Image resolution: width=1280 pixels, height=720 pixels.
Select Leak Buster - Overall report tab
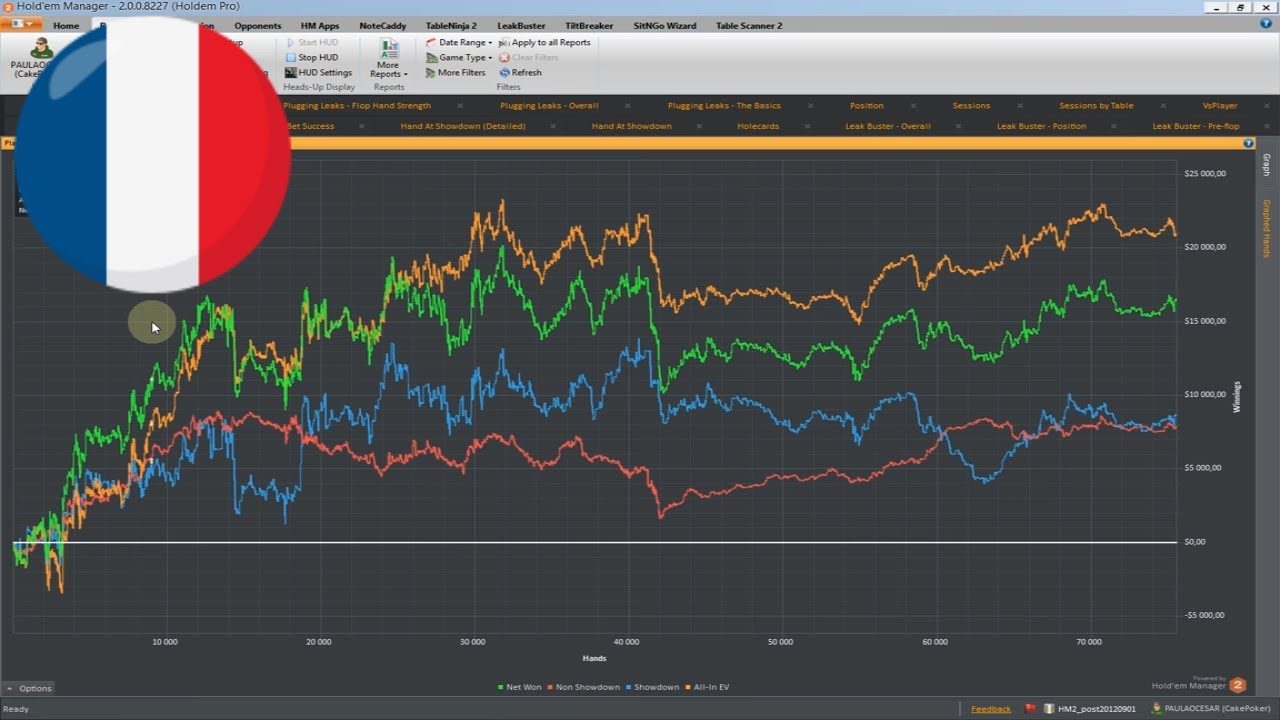coord(888,127)
